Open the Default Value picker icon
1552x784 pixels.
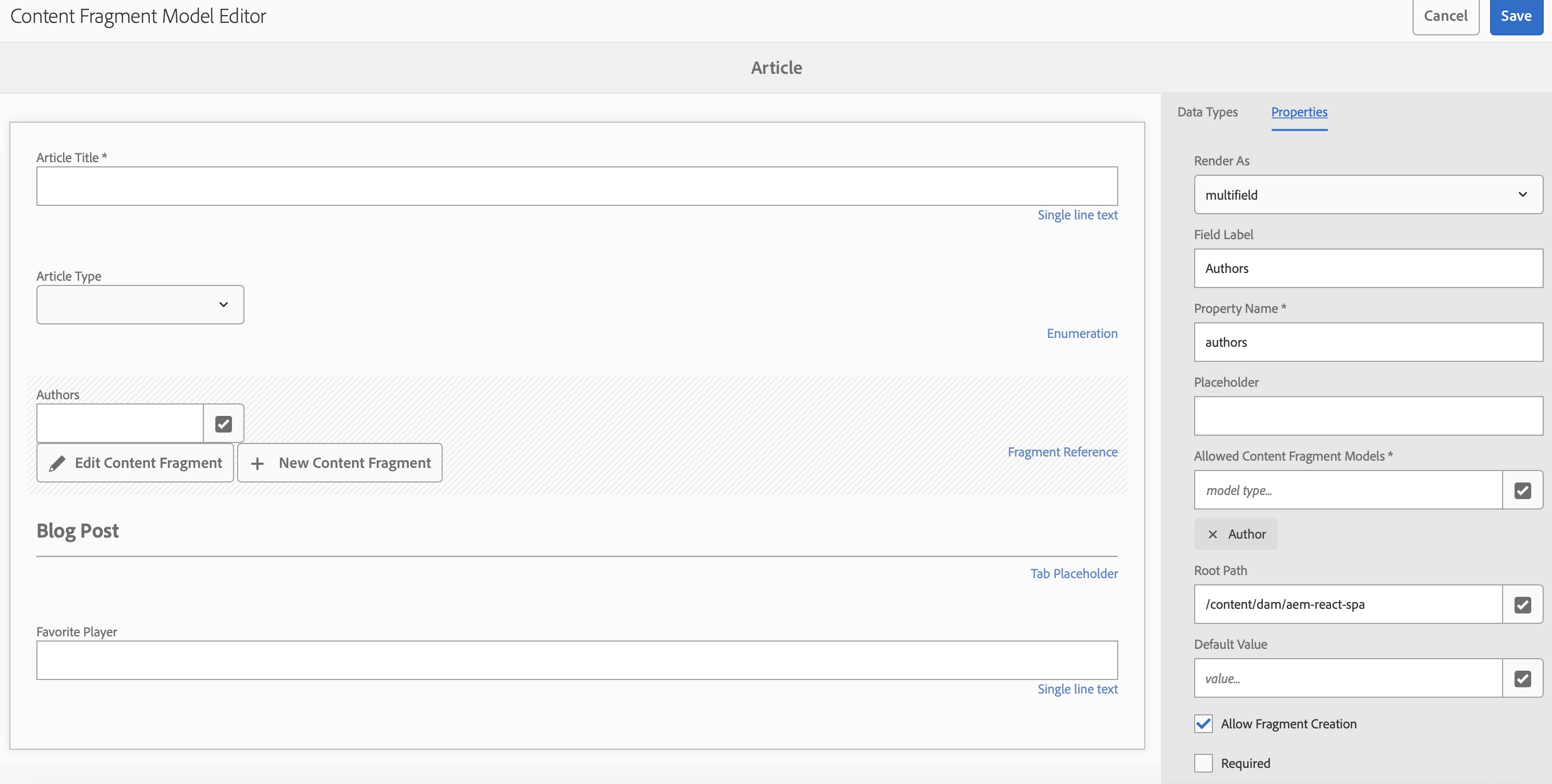(x=1522, y=678)
